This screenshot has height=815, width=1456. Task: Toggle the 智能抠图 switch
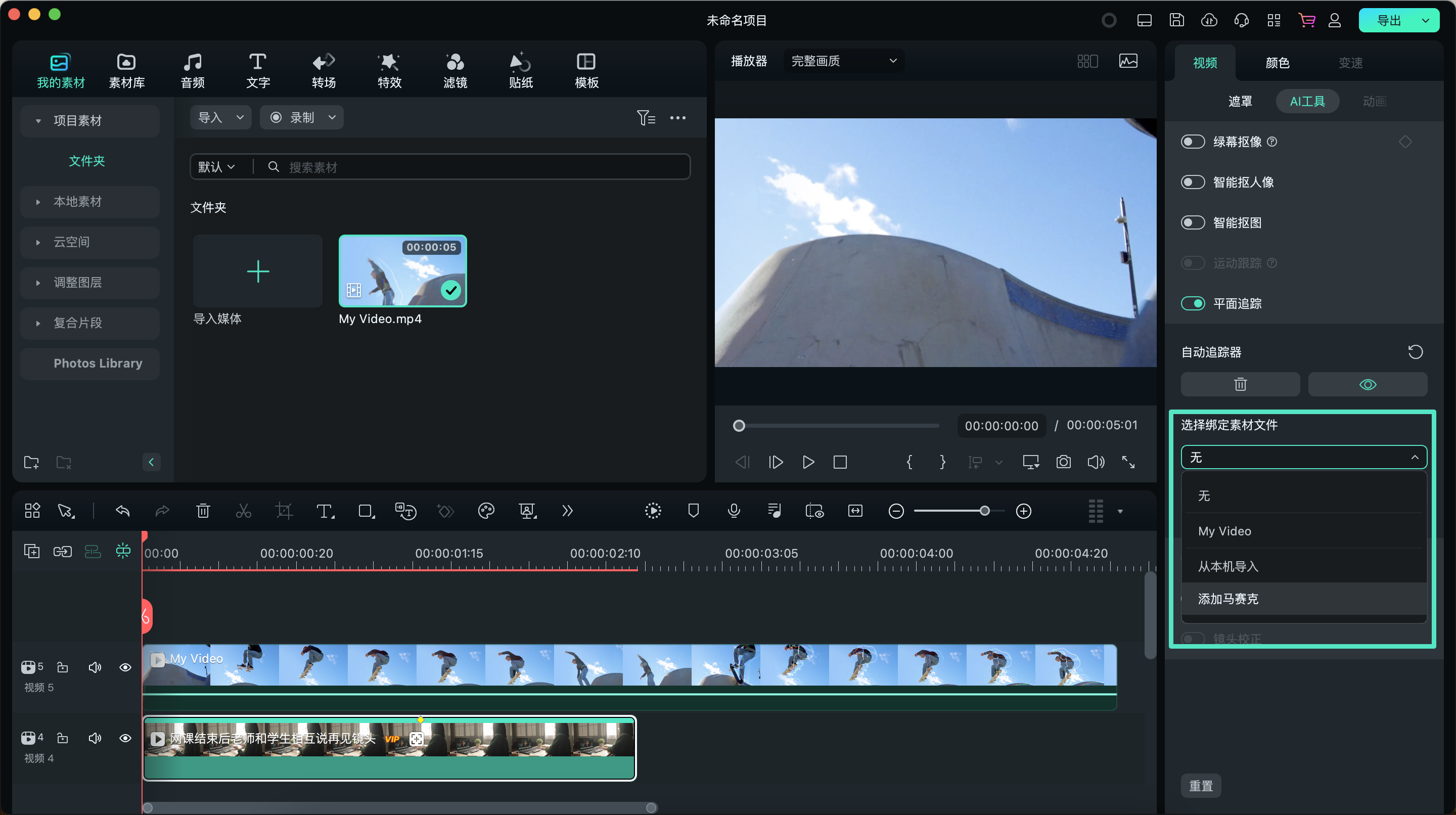pyautogui.click(x=1193, y=222)
